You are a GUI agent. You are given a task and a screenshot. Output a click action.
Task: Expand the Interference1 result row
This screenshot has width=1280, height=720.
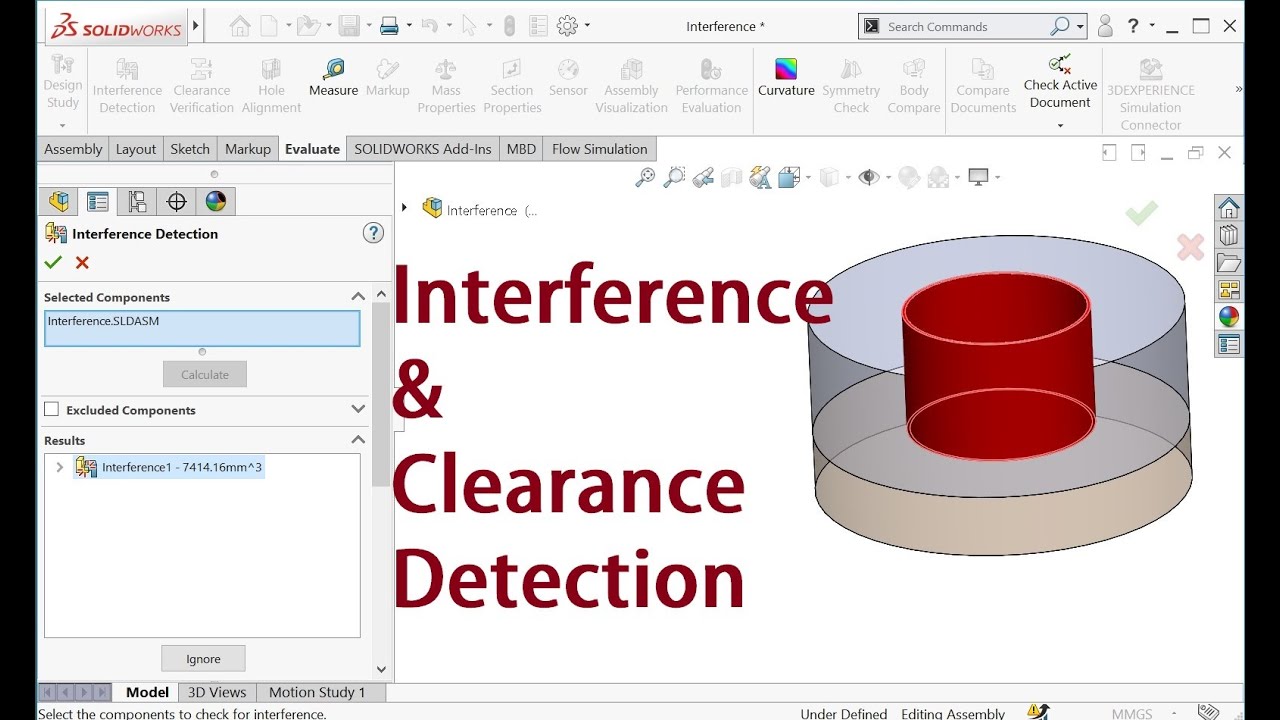pos(59,467)
